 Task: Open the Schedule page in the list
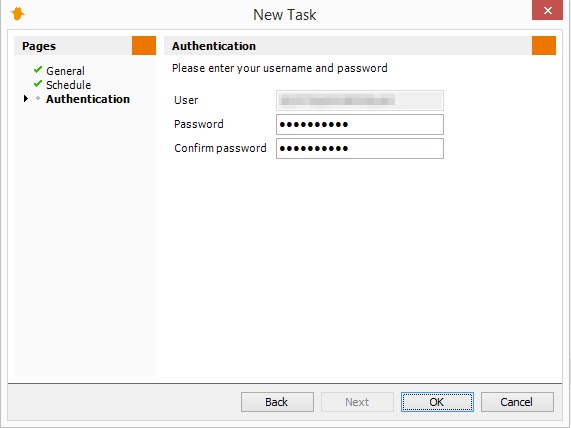coord(68,85)
